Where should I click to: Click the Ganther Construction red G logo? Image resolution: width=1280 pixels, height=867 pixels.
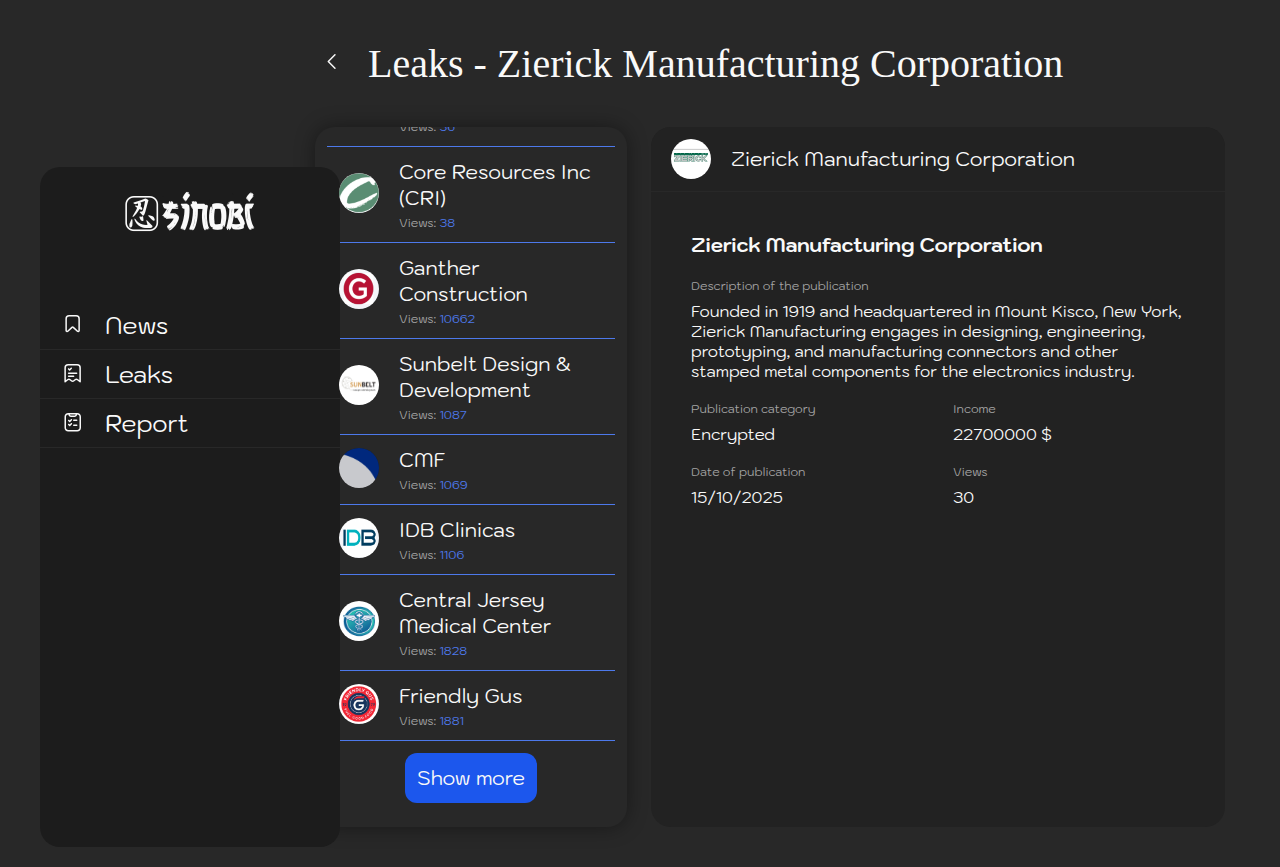coord(359,289)
